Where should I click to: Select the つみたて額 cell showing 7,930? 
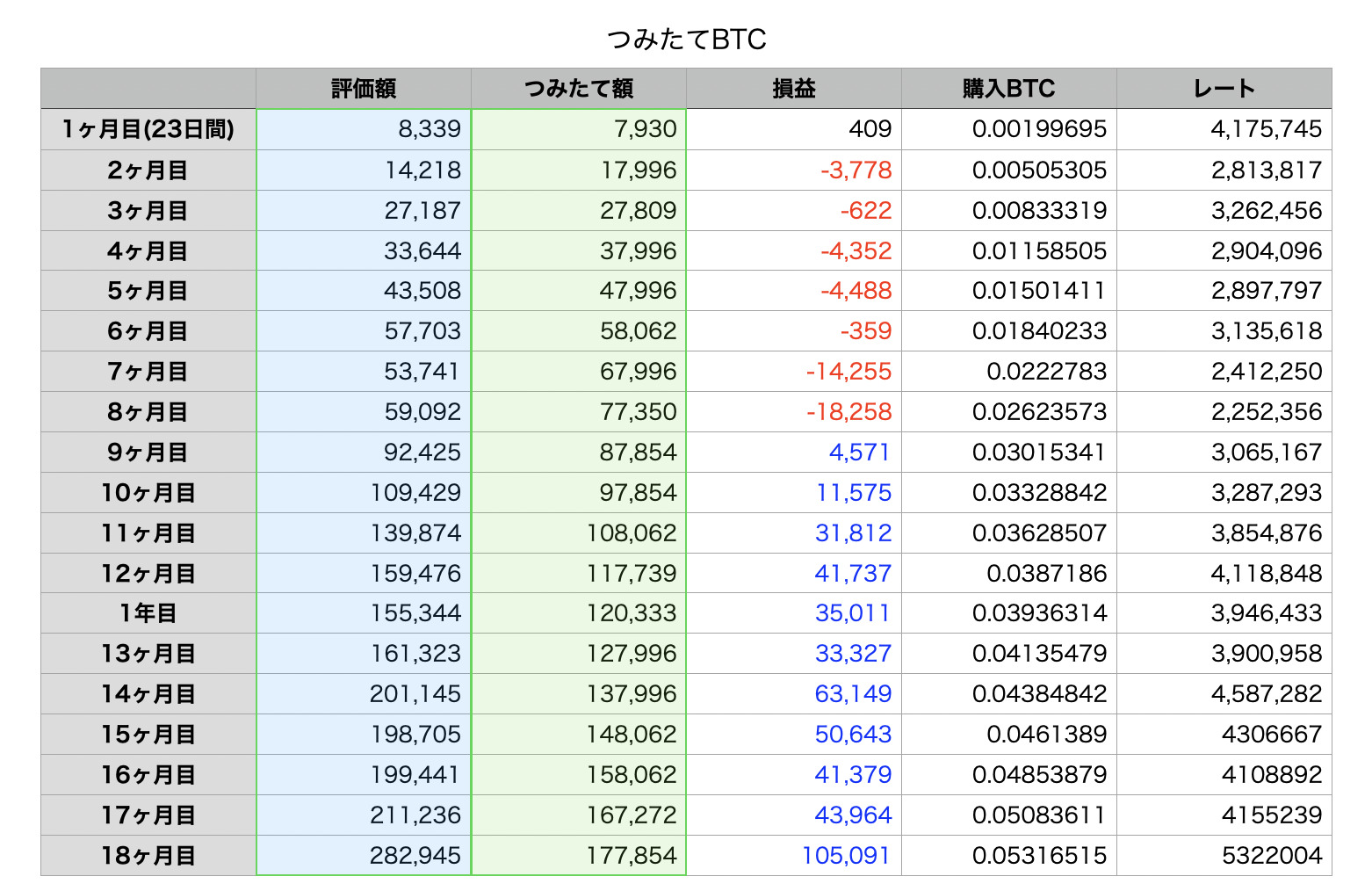coord(579,129)
